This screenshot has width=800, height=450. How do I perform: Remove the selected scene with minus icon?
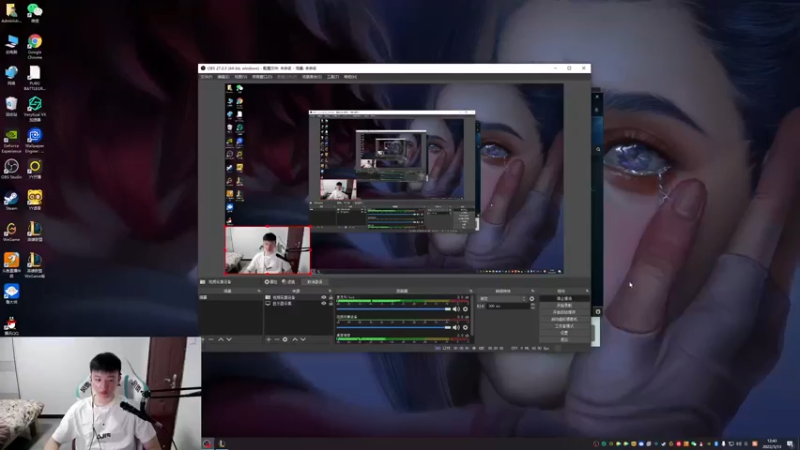pos(211,339)
